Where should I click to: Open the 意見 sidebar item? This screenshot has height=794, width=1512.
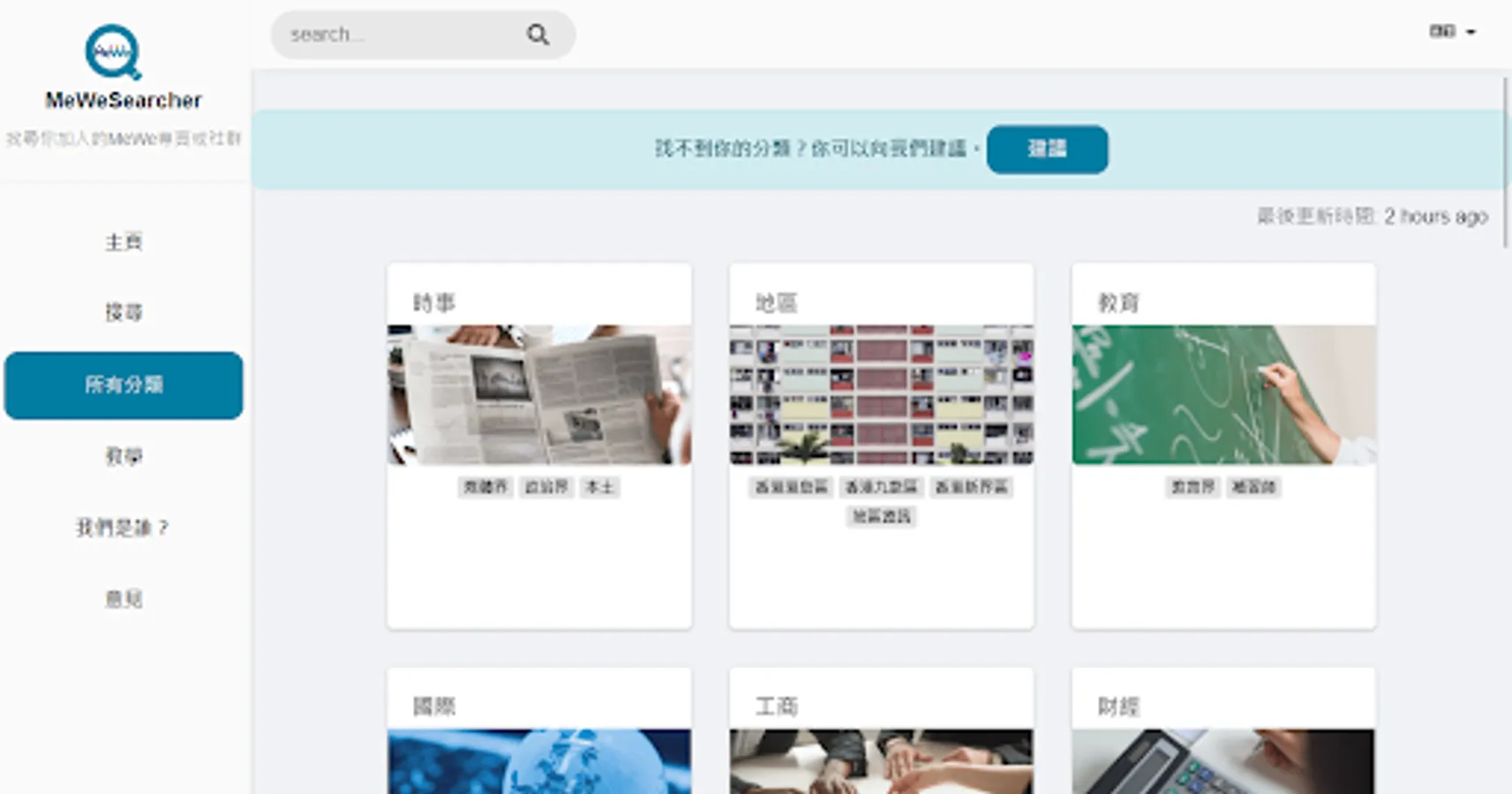pyautogui.click(x=124, y=599)
